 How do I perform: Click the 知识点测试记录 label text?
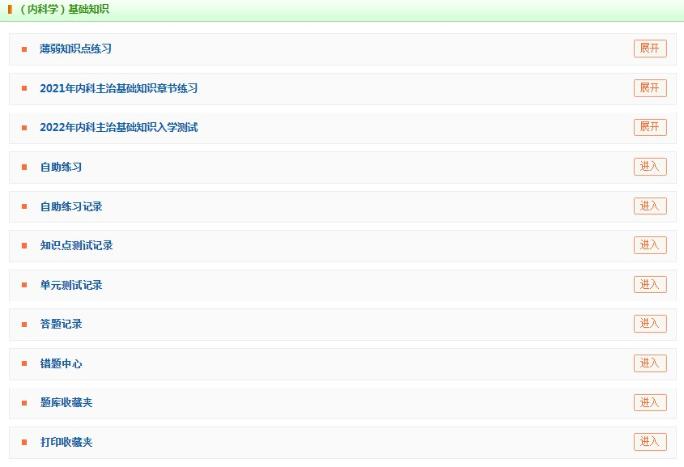click(76, 246)
